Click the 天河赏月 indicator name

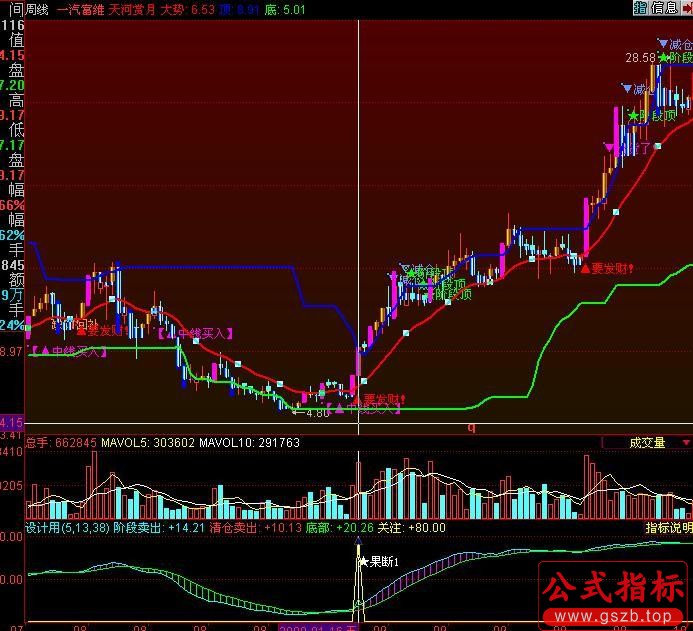(134, 9)
